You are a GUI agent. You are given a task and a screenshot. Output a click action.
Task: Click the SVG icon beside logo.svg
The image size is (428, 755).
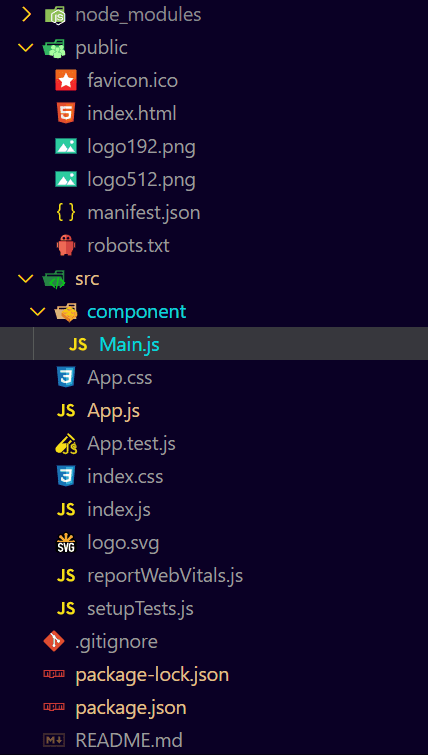tap(66, 543)
